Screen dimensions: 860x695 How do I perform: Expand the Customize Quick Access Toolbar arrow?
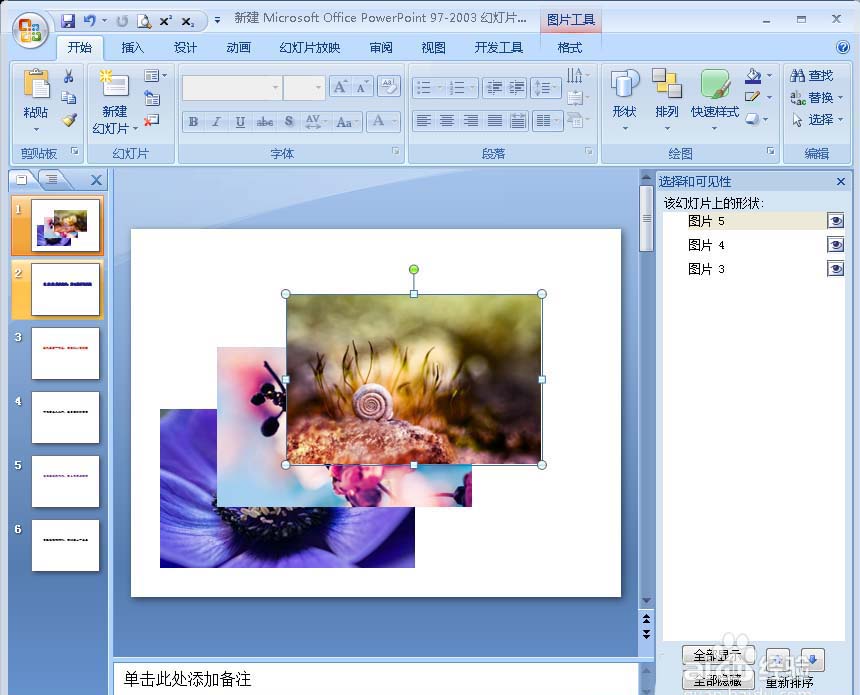[217, 21]
